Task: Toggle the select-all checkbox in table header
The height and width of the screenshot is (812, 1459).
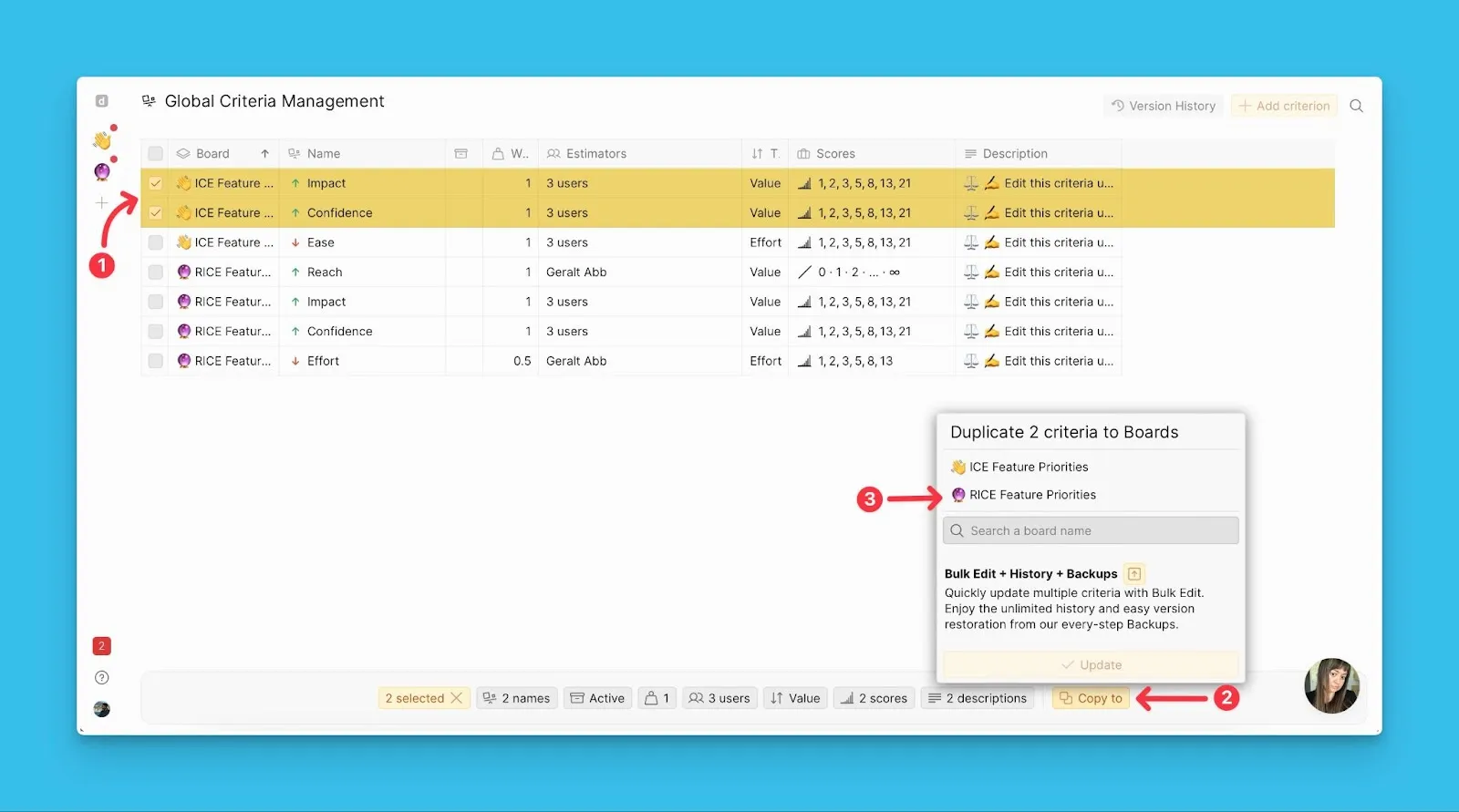Action: (156, 154)
